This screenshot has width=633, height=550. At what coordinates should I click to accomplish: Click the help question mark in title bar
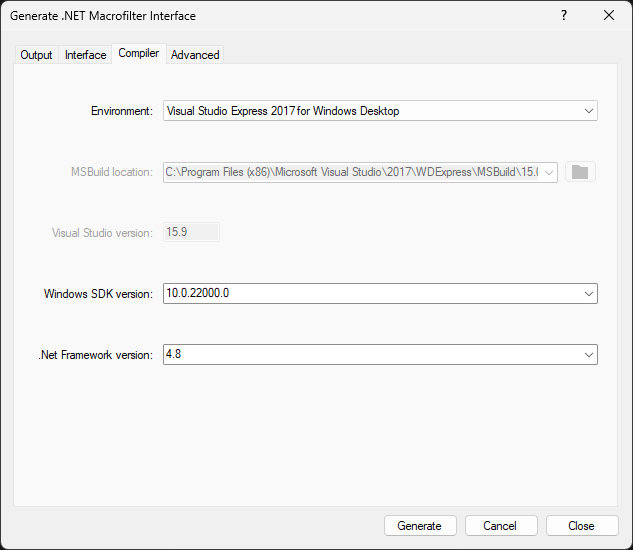[x=564, y=16]
